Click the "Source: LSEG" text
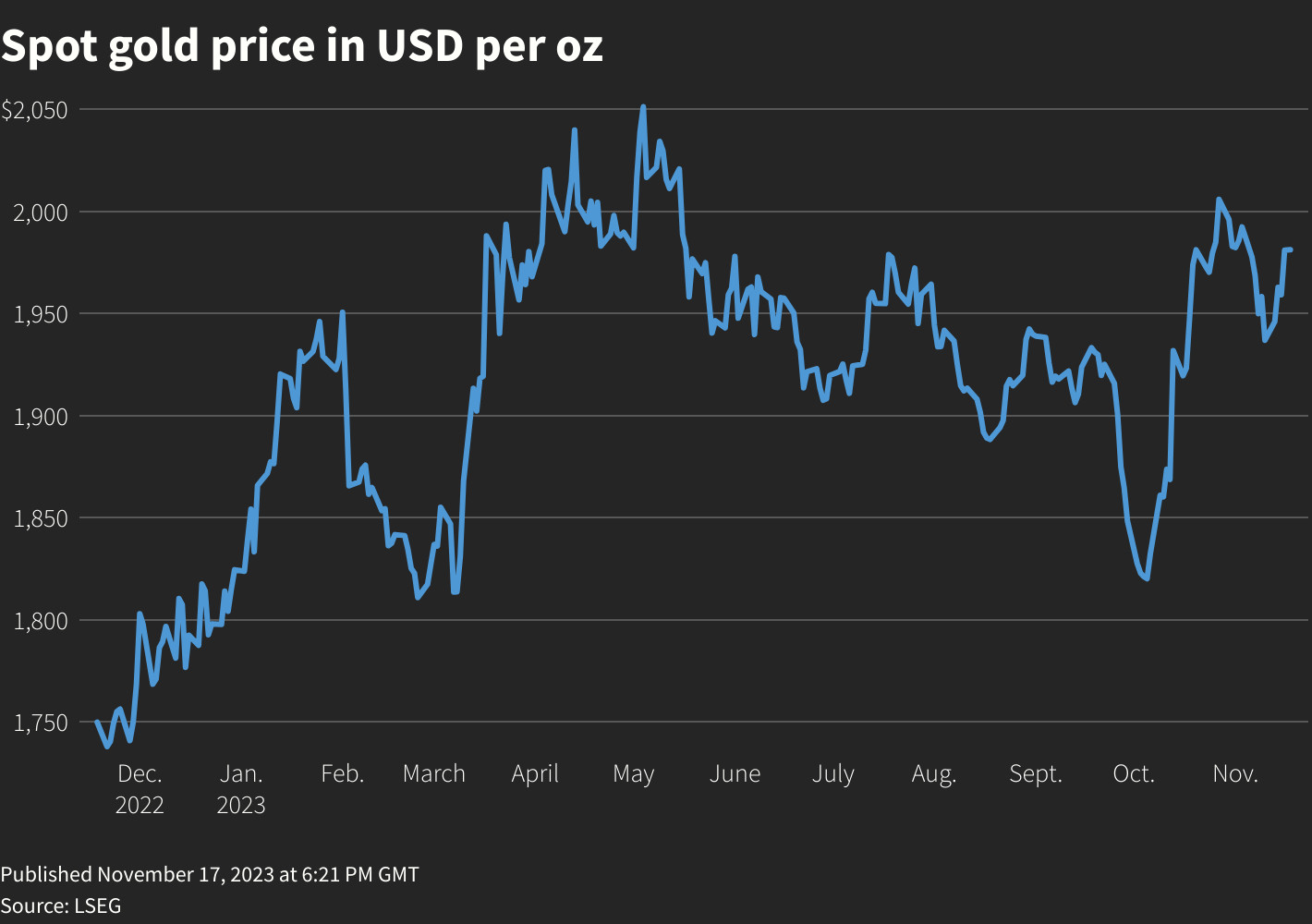1312x924 pixels. (x=61, y=906)
